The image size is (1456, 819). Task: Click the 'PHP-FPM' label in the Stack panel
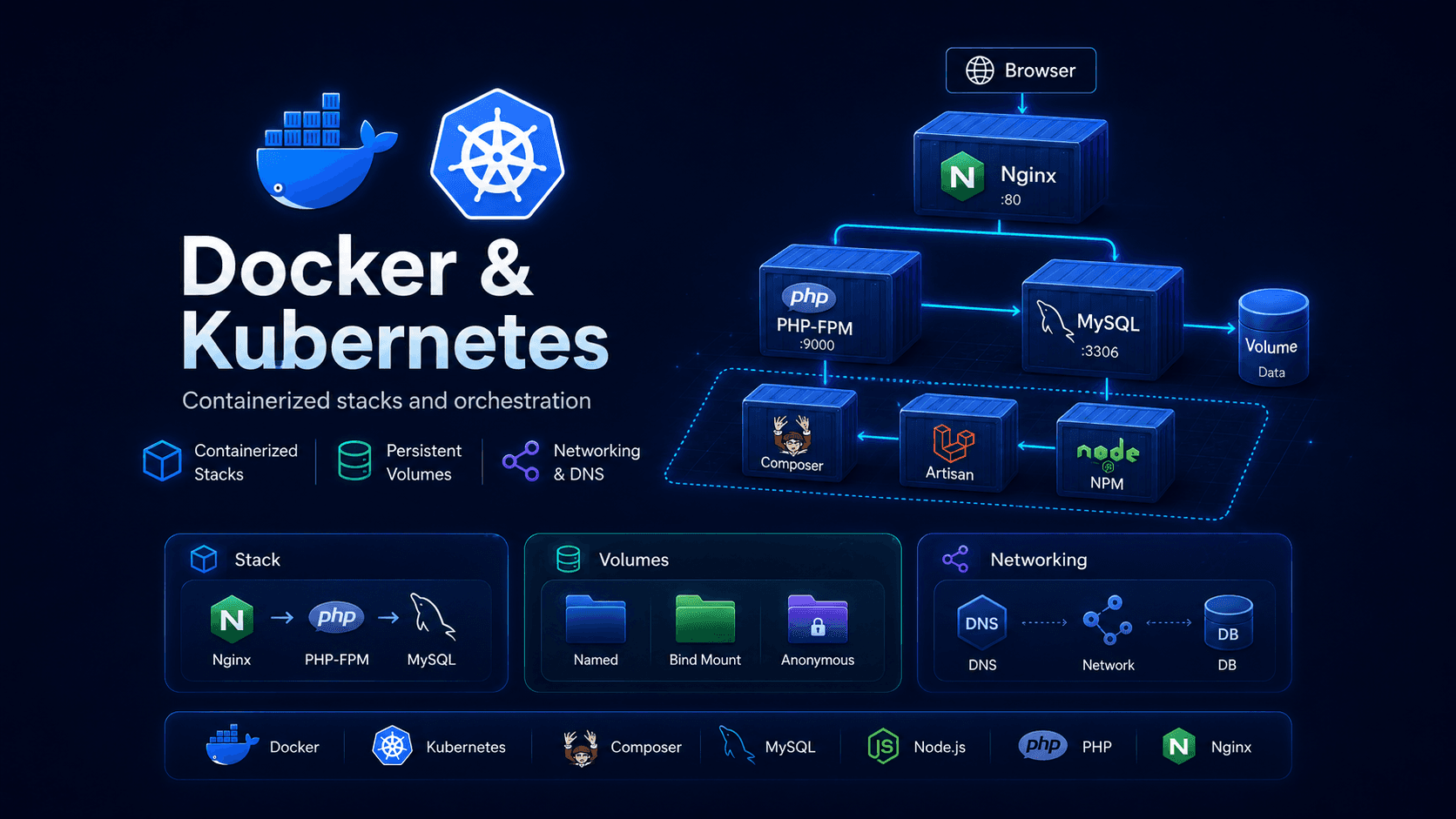pos(337,660)
